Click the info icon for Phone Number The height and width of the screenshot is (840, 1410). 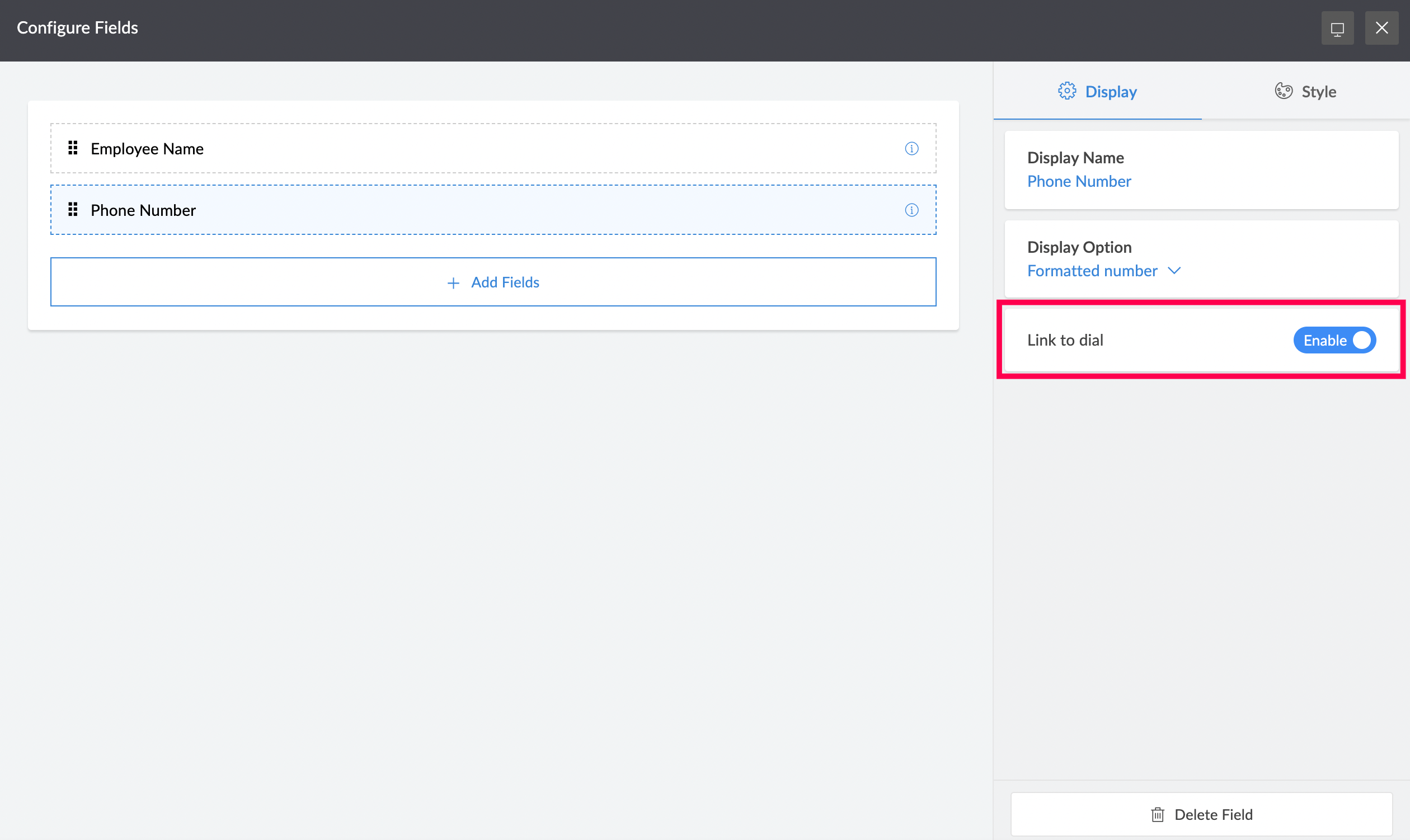(x=911, y=210)
